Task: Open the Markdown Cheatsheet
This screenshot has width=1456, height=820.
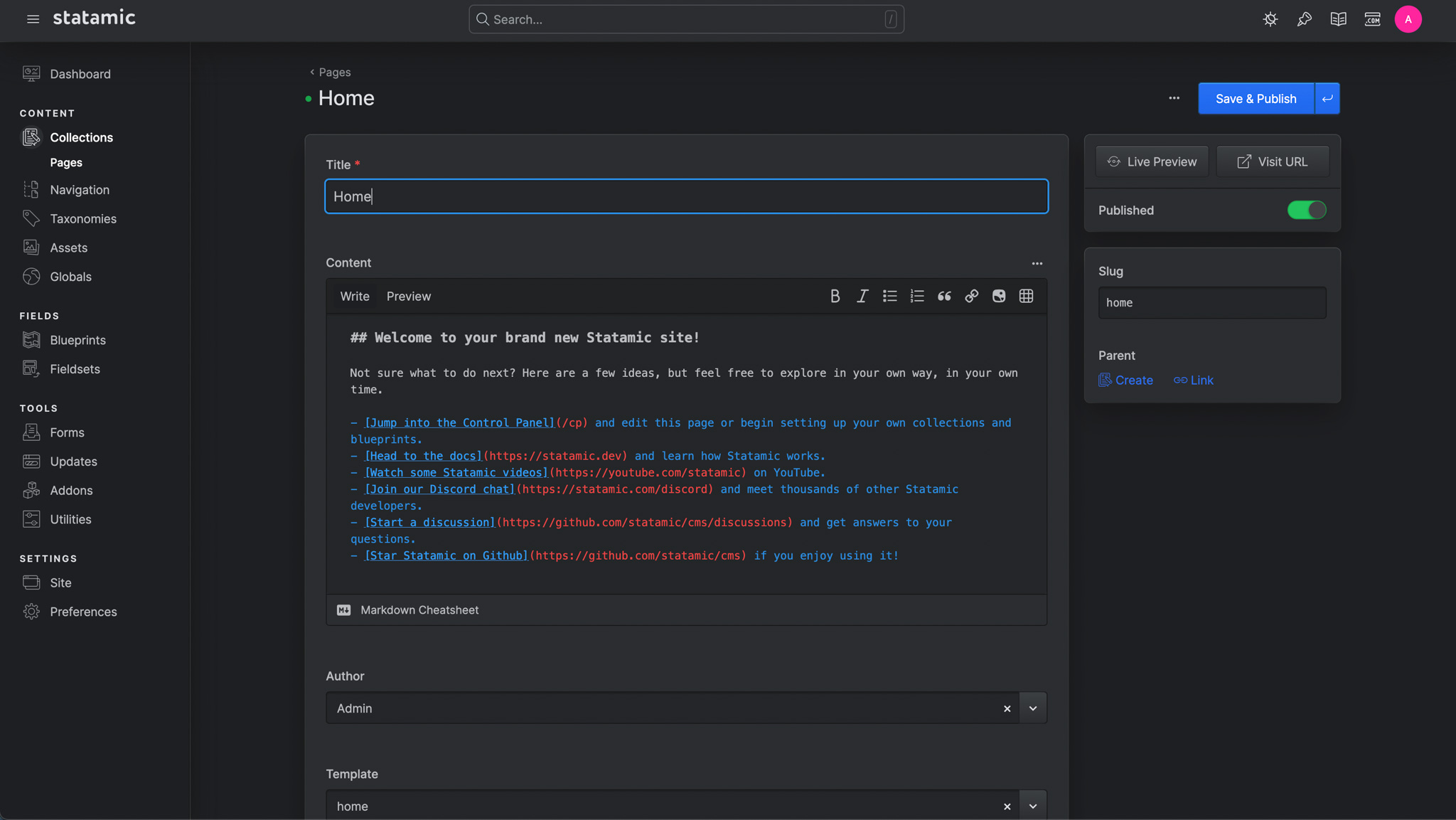Action: pyautogui.click(x=407, y=610)
